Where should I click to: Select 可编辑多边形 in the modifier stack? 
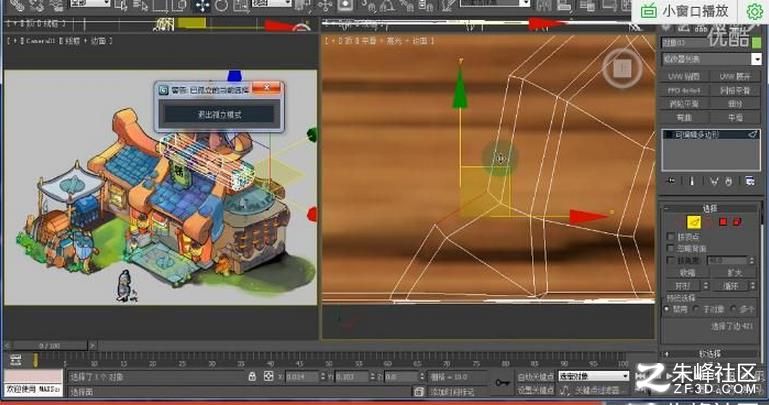[x=711, y=134]
